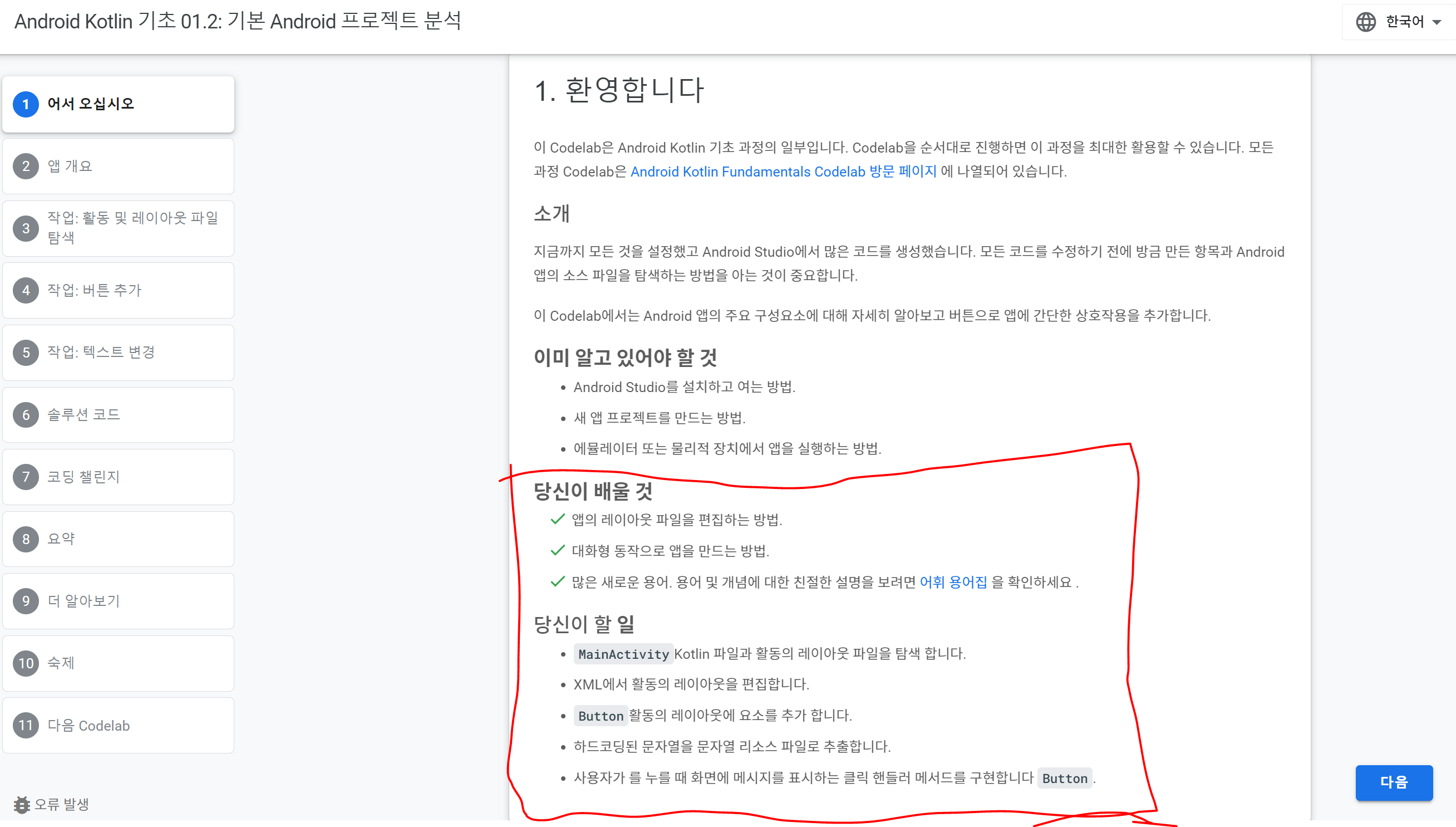Click the step 11 number circle
Image resolution: width=1456 pixels, height=827 pixels.
26,725
